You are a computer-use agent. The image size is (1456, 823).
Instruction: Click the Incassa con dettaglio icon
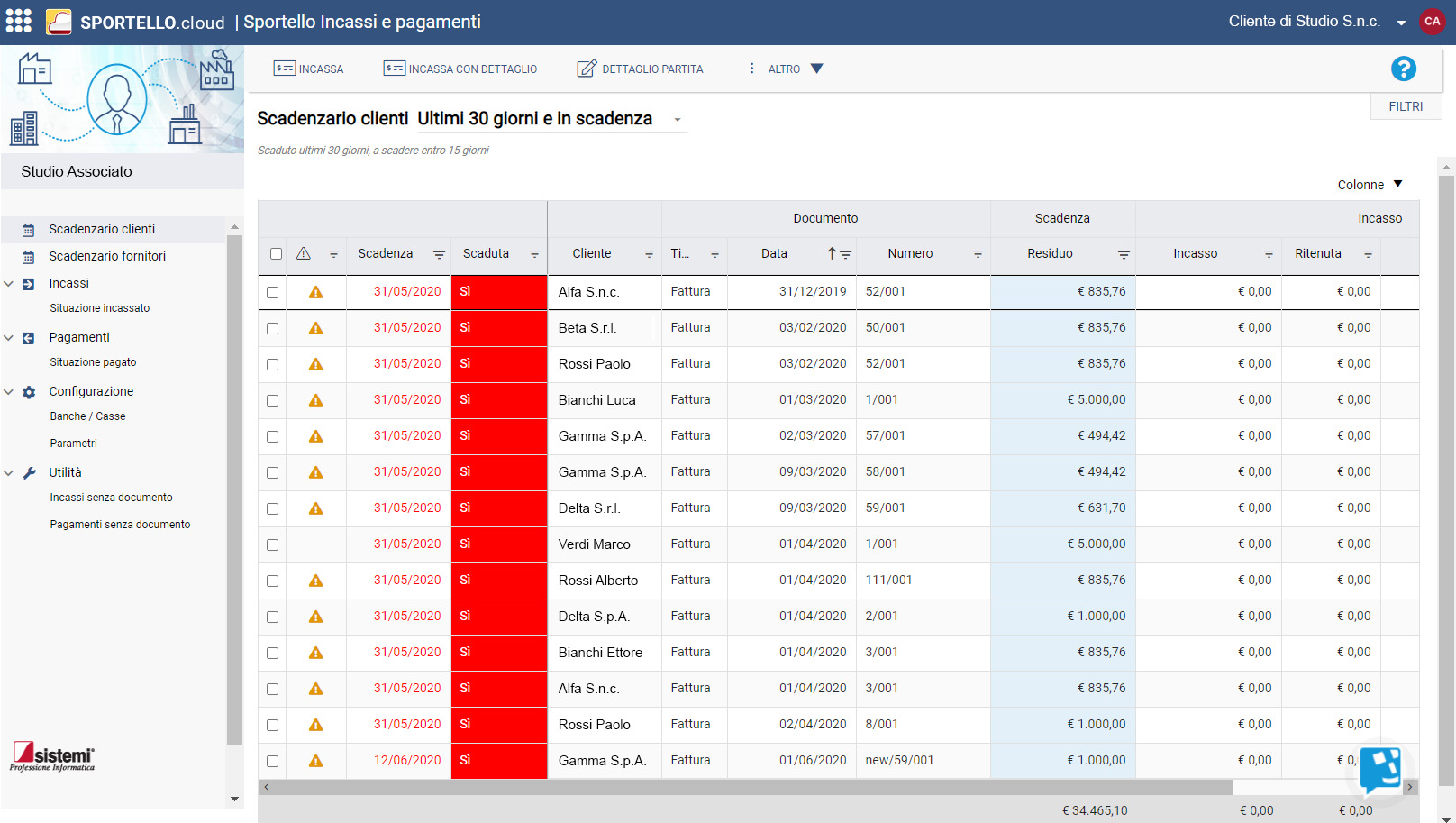394,69
